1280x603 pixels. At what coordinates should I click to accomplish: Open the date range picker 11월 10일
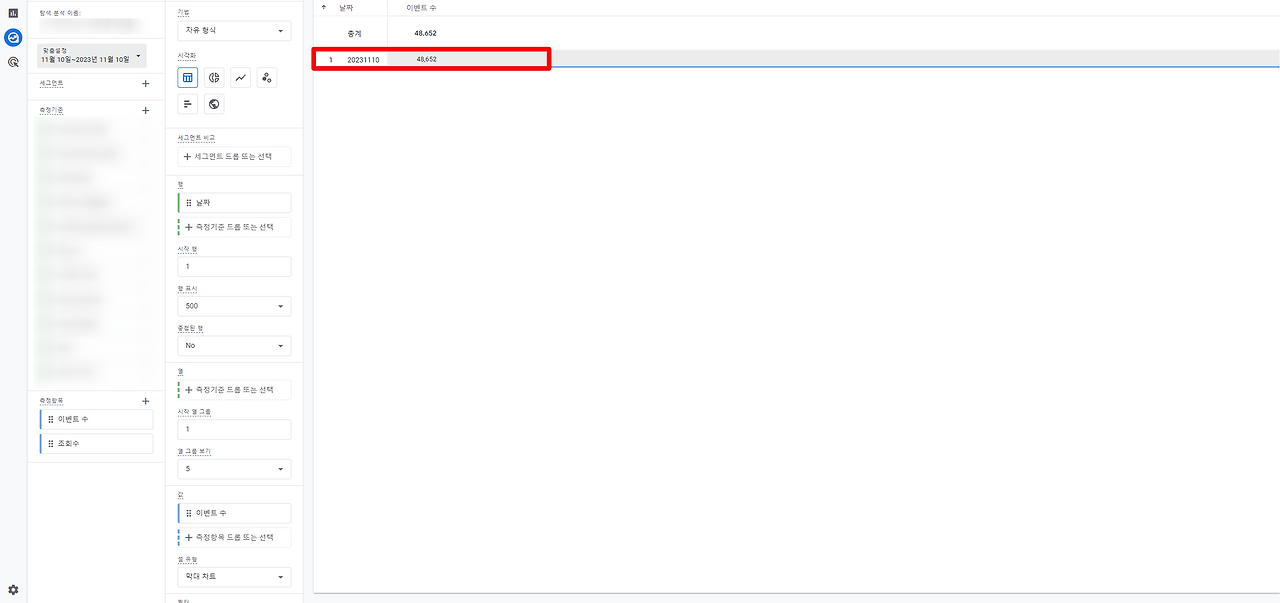92,56
